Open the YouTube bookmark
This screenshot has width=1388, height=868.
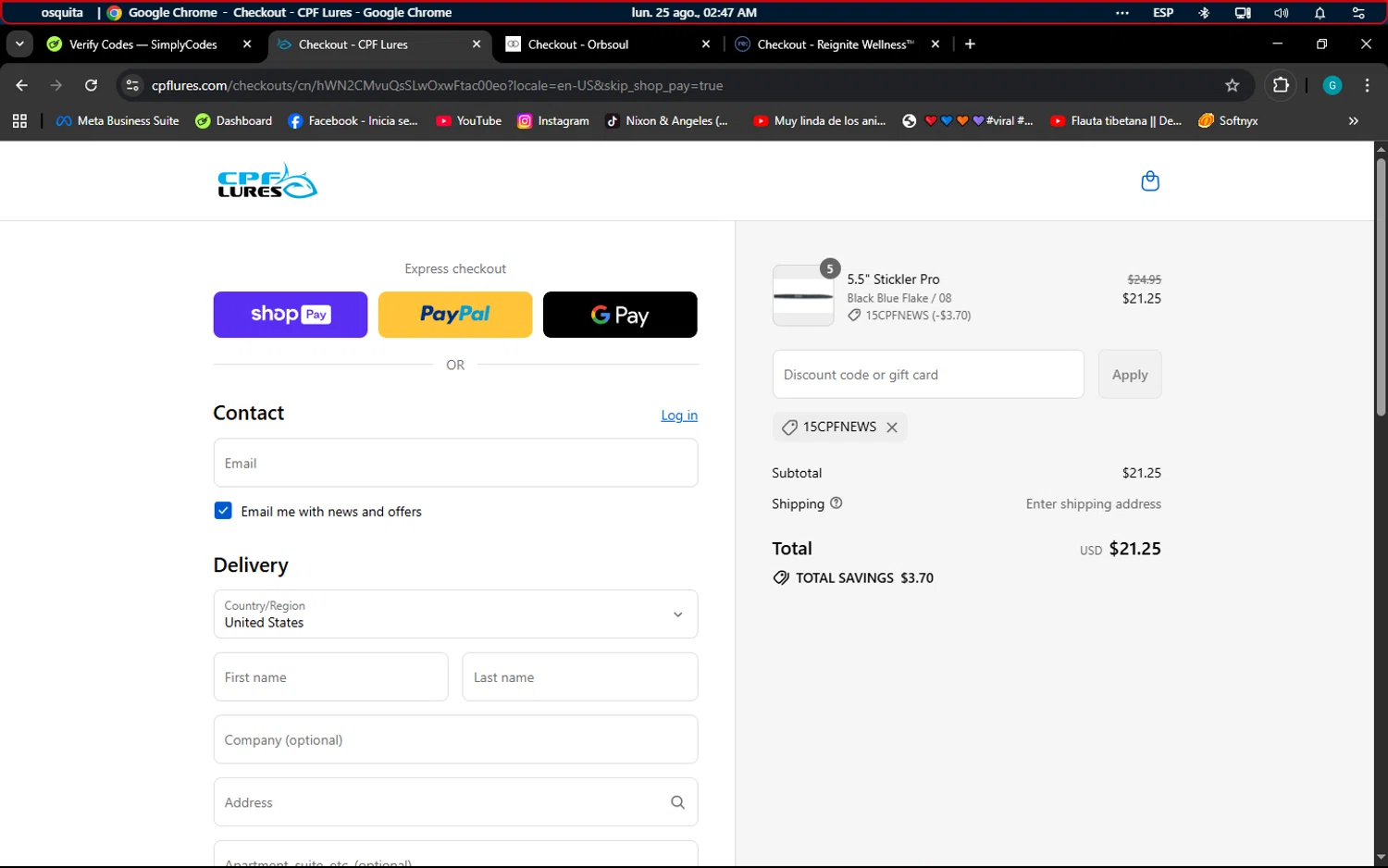[469, 121]
